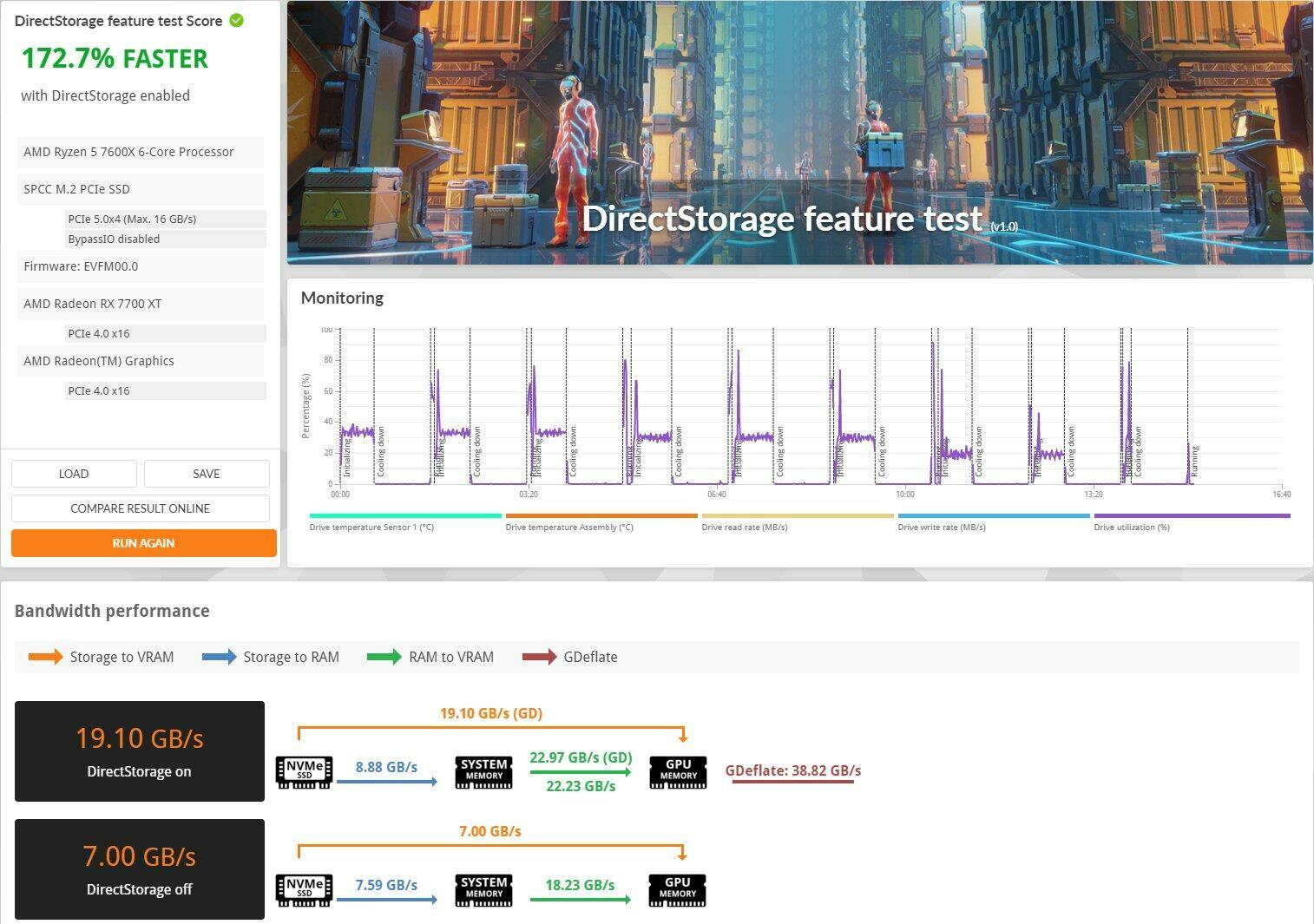Click the orange RUN AGAIN button

pos(143,543)
